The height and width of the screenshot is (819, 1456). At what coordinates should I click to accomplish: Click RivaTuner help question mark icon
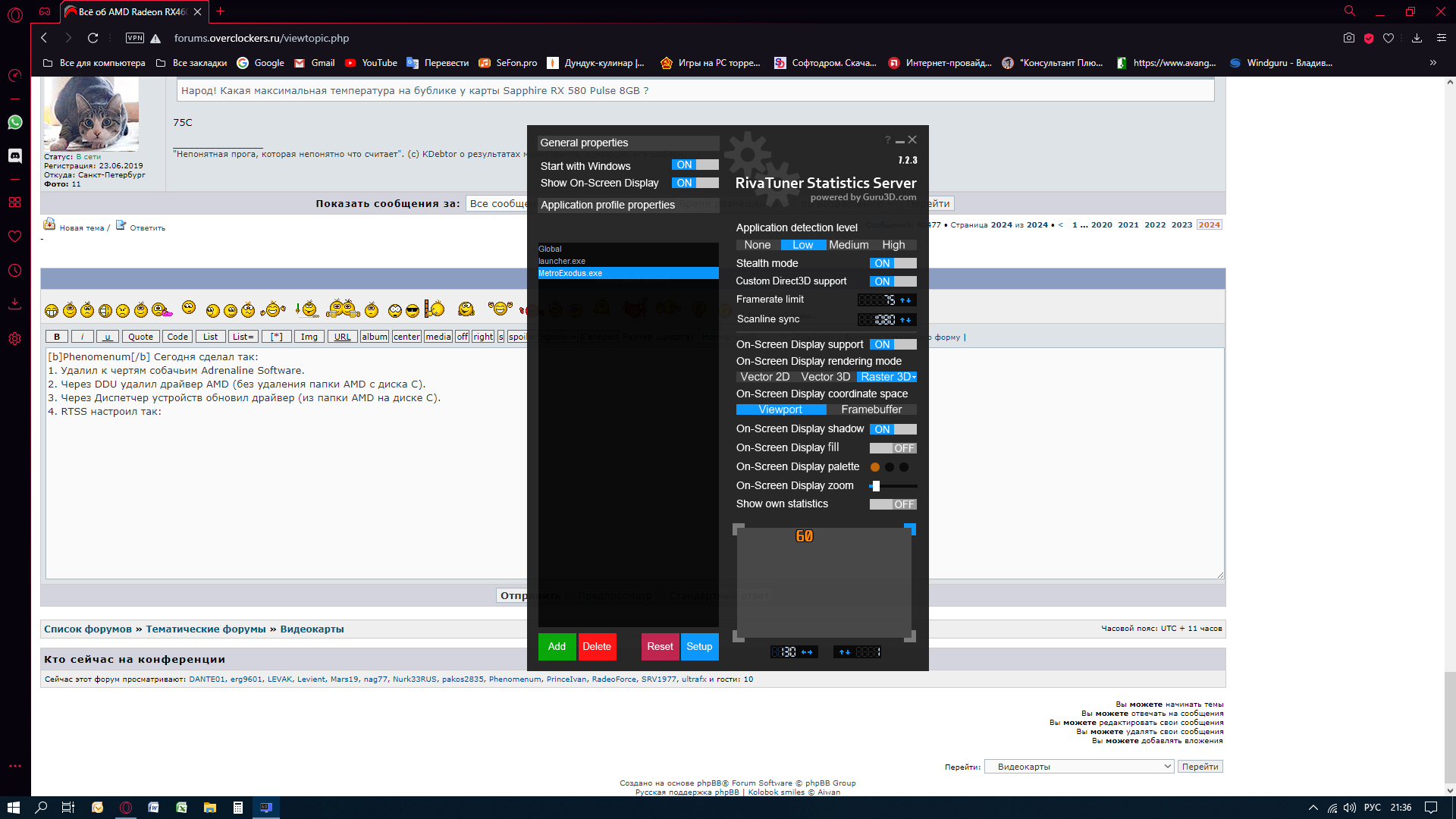pos(887,140)
